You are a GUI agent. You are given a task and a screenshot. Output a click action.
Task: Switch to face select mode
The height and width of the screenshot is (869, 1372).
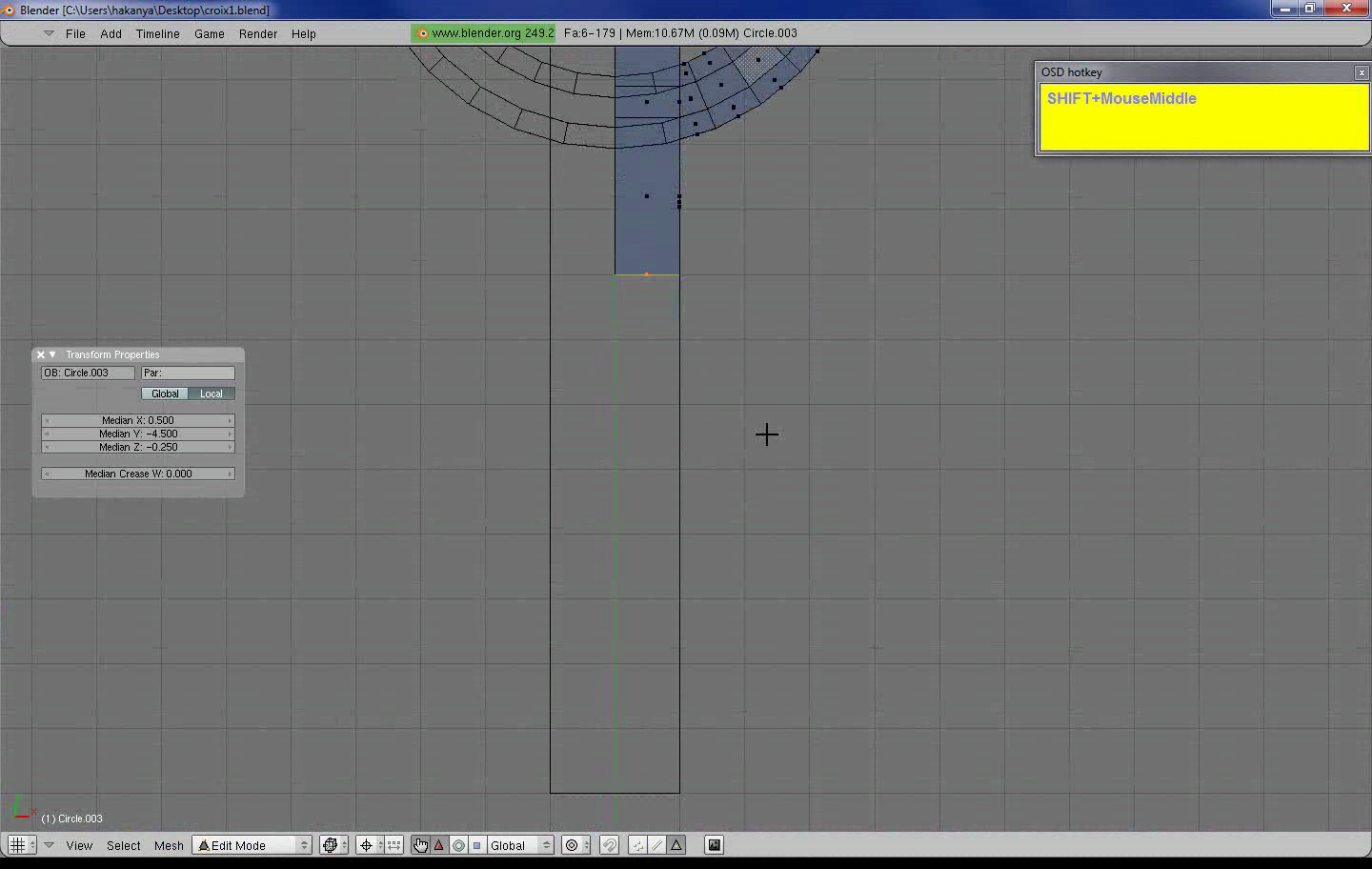click(x=676, y=845)
